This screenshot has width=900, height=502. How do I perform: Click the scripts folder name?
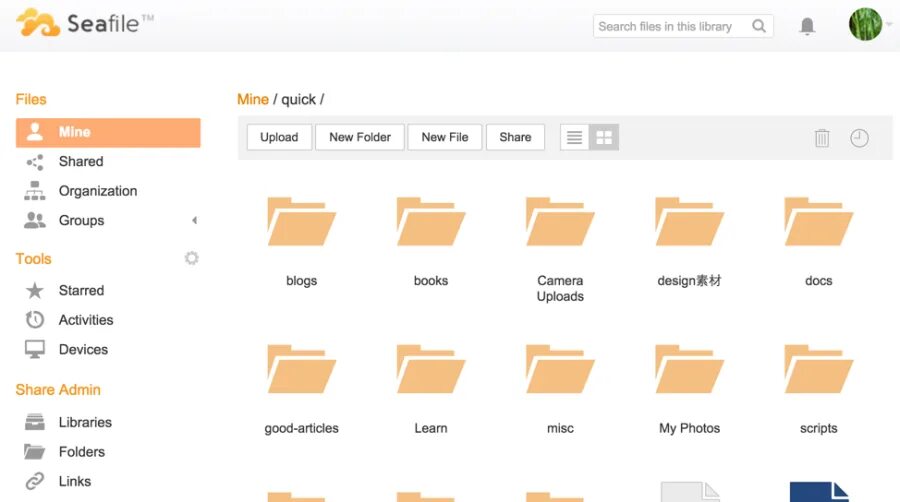(x=818, y=428)
